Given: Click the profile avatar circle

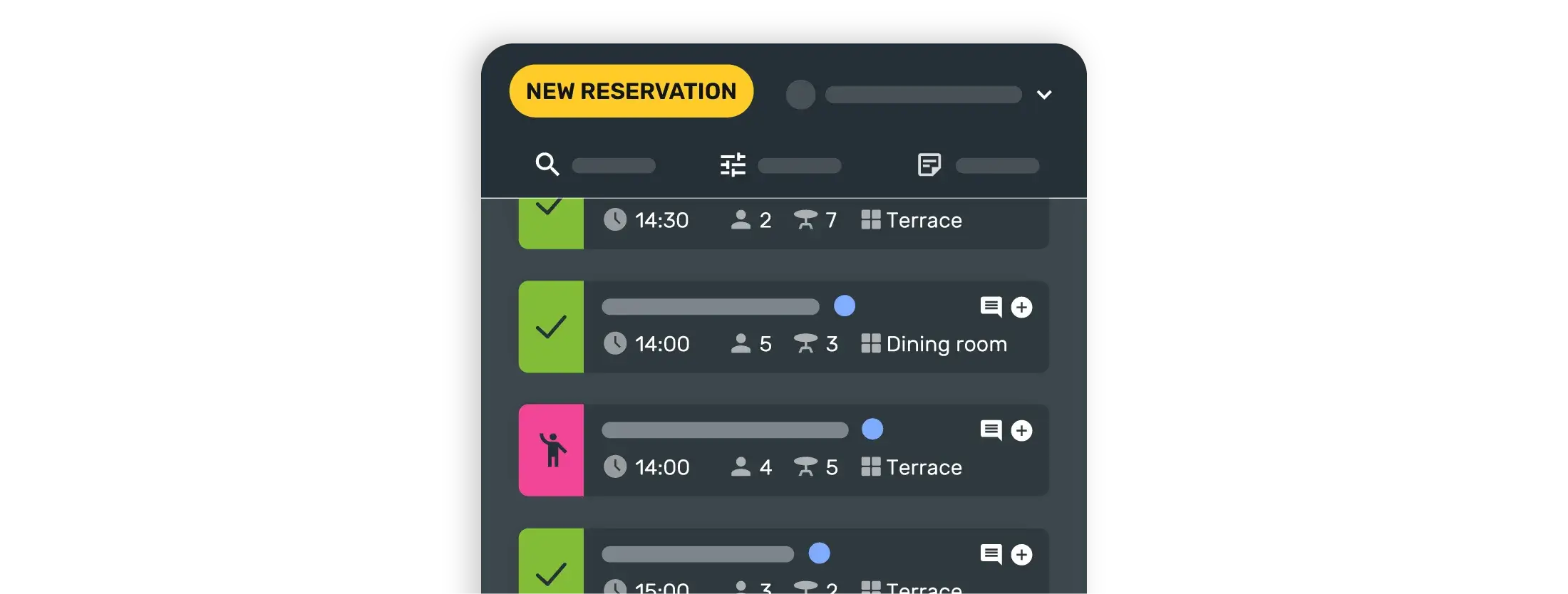Looking at the screenshot, I should click(800, 95).
